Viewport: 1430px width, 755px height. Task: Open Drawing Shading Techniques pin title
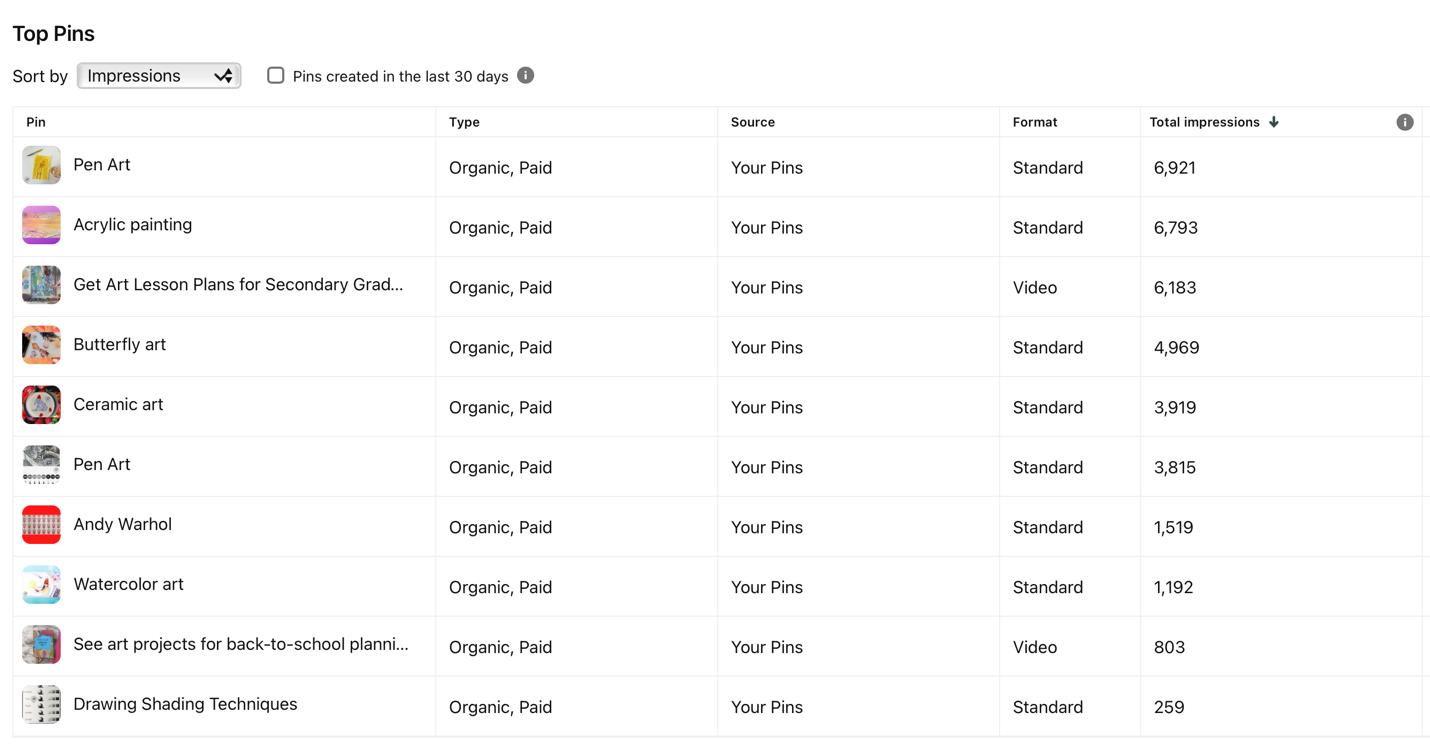pos(185,704)
